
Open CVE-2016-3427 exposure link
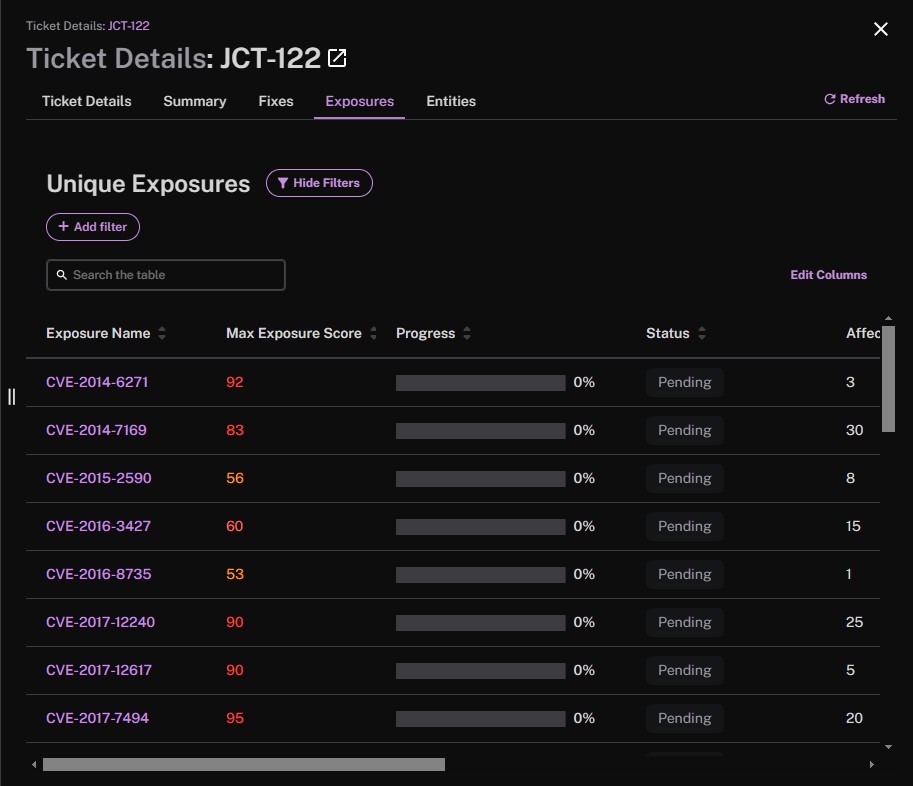tap(98, 526)
